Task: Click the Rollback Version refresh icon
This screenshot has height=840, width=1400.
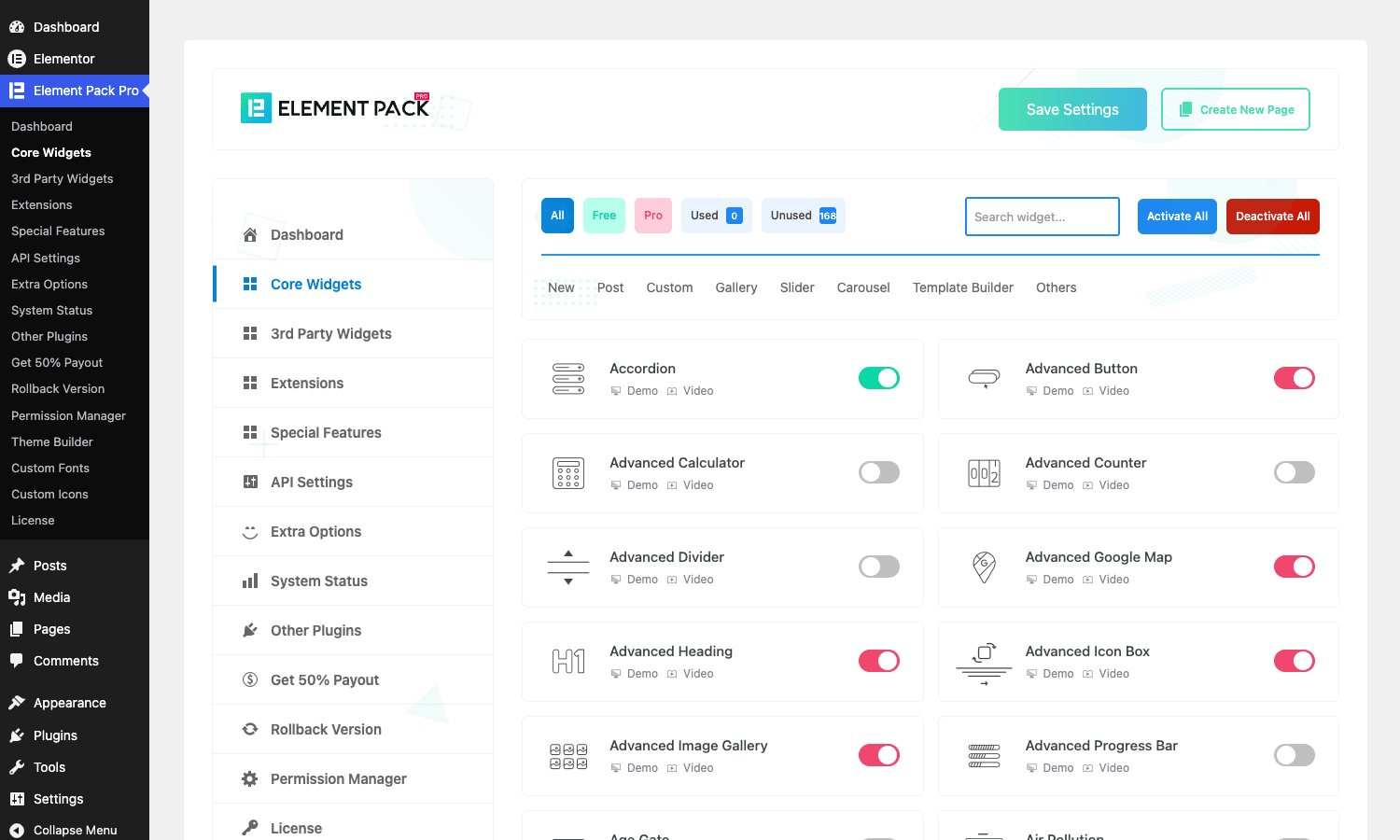Action: click(250, 729)
